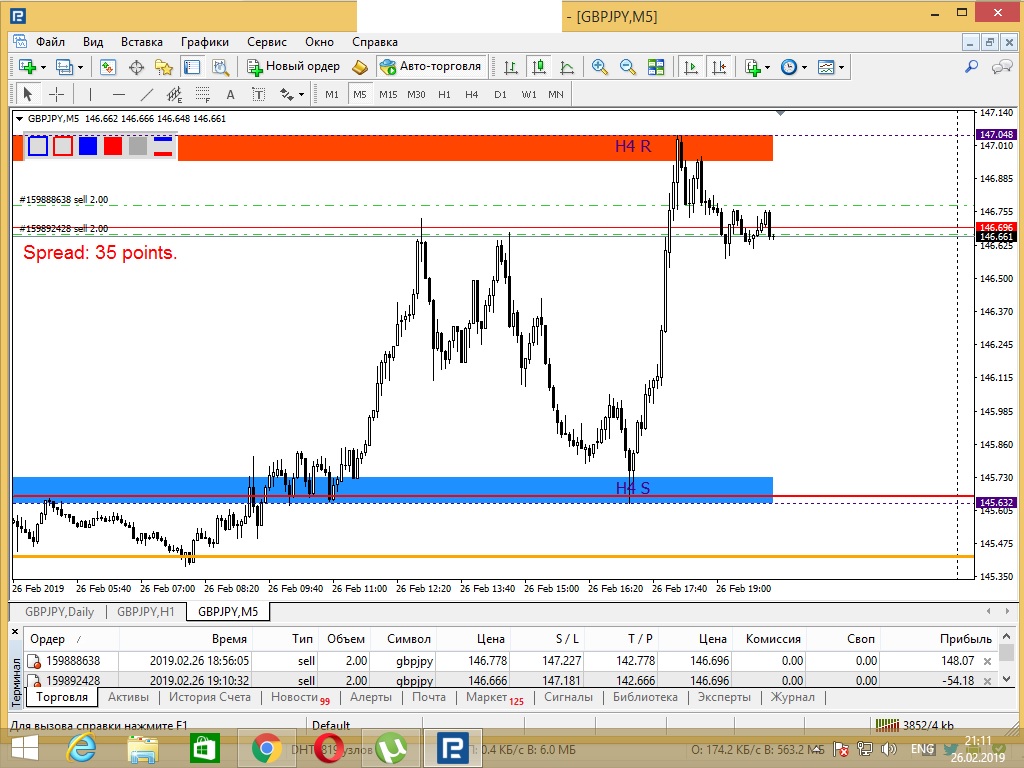Click the zoom in magnifier icon
The width and height of the screenshot is (1024, 768).
coord(600,67)
